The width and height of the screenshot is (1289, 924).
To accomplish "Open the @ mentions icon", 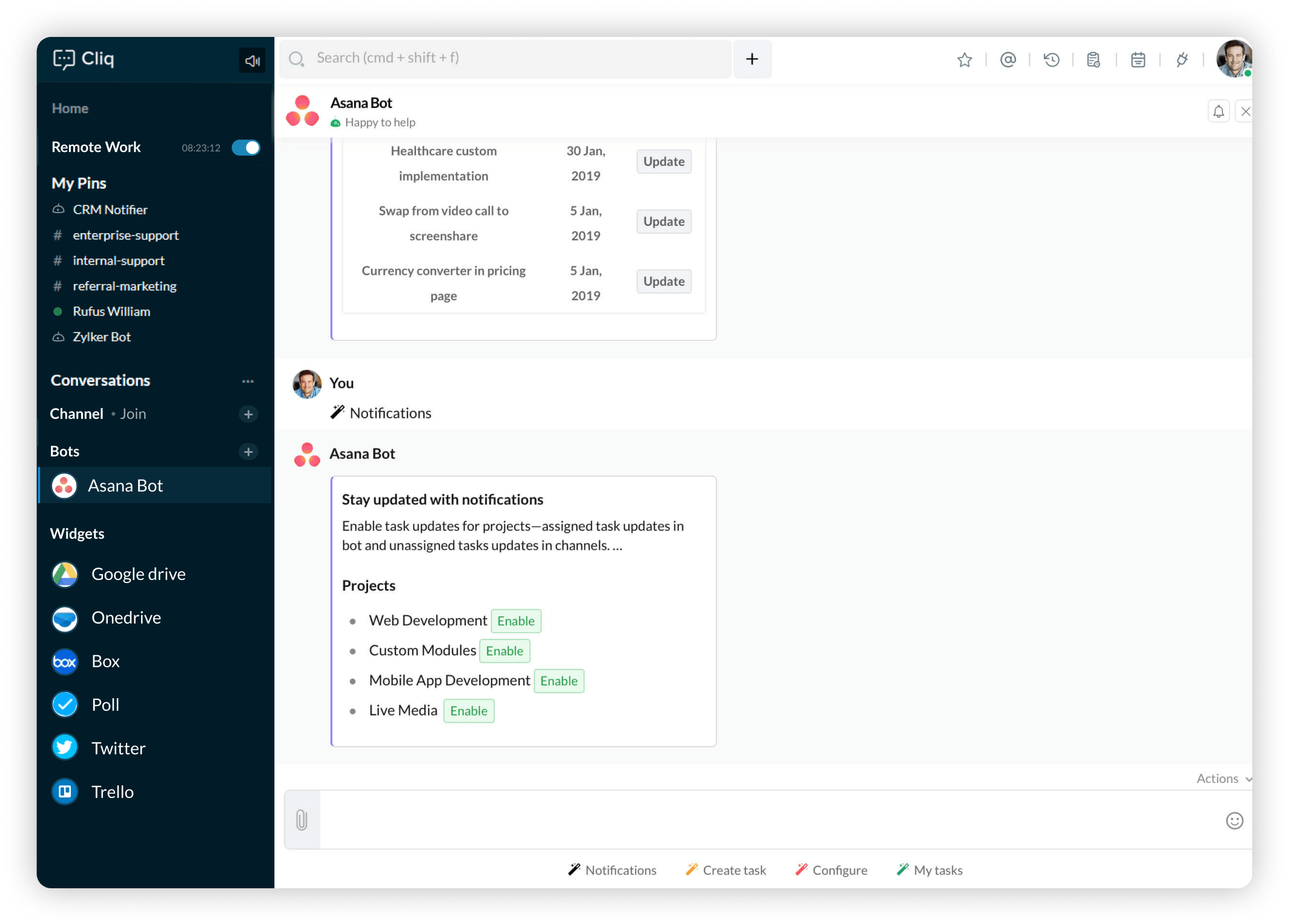I will click(x=1008, y=59).
